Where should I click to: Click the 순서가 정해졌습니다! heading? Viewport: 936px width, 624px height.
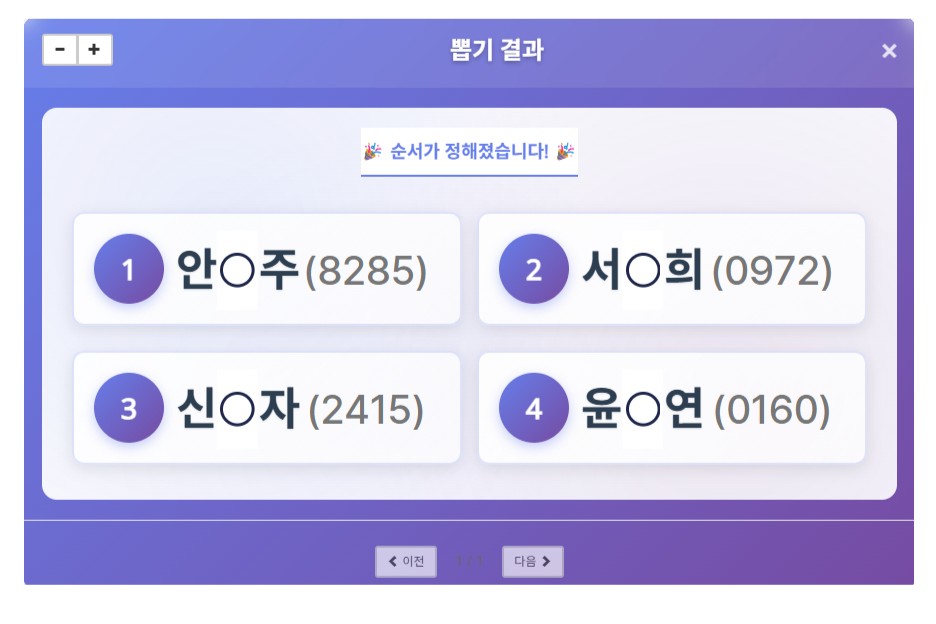tap(469, 152)
